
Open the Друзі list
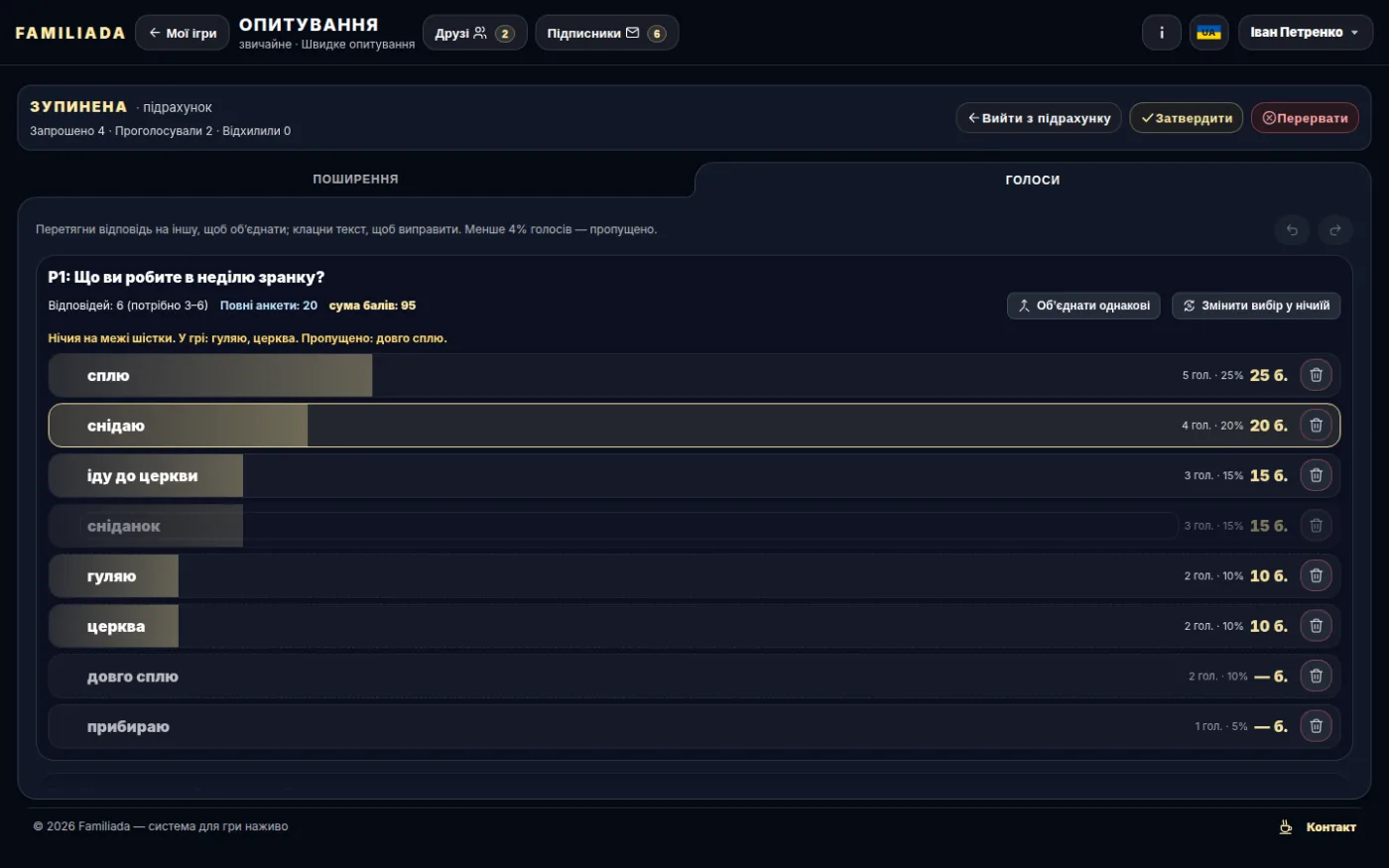pos(475,33)
